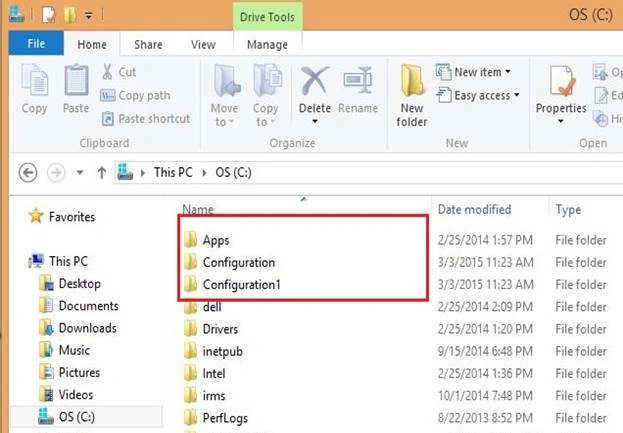Select the PerfLogs folder icon
623x433 pixels.
click(190, 418)
